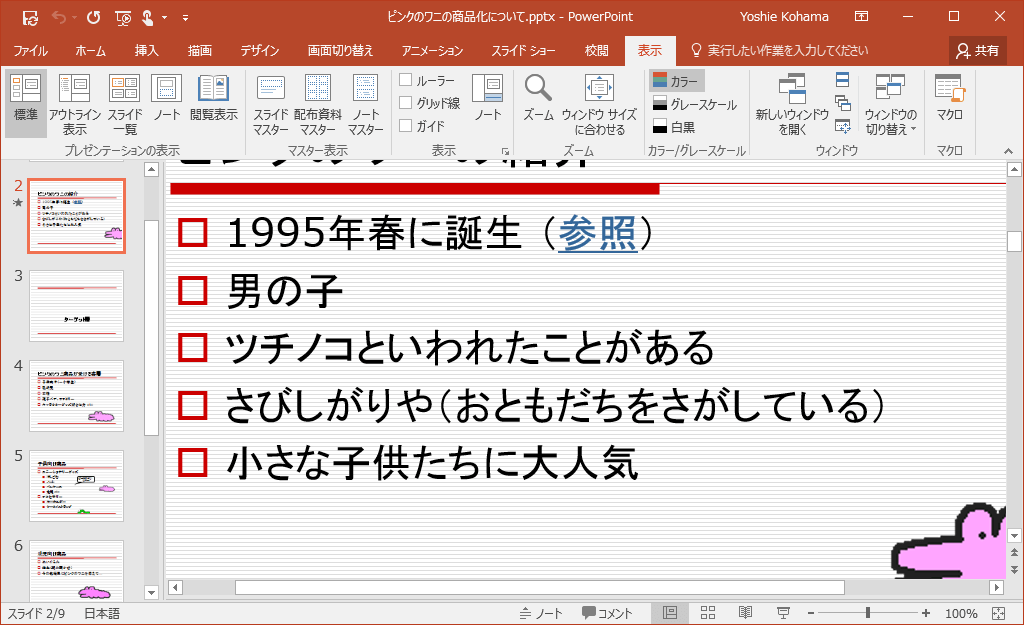The height and width of the screenshot is (625, 1024).
Task: Open 配布資料マスター handout master view
Action: point(318,104)
